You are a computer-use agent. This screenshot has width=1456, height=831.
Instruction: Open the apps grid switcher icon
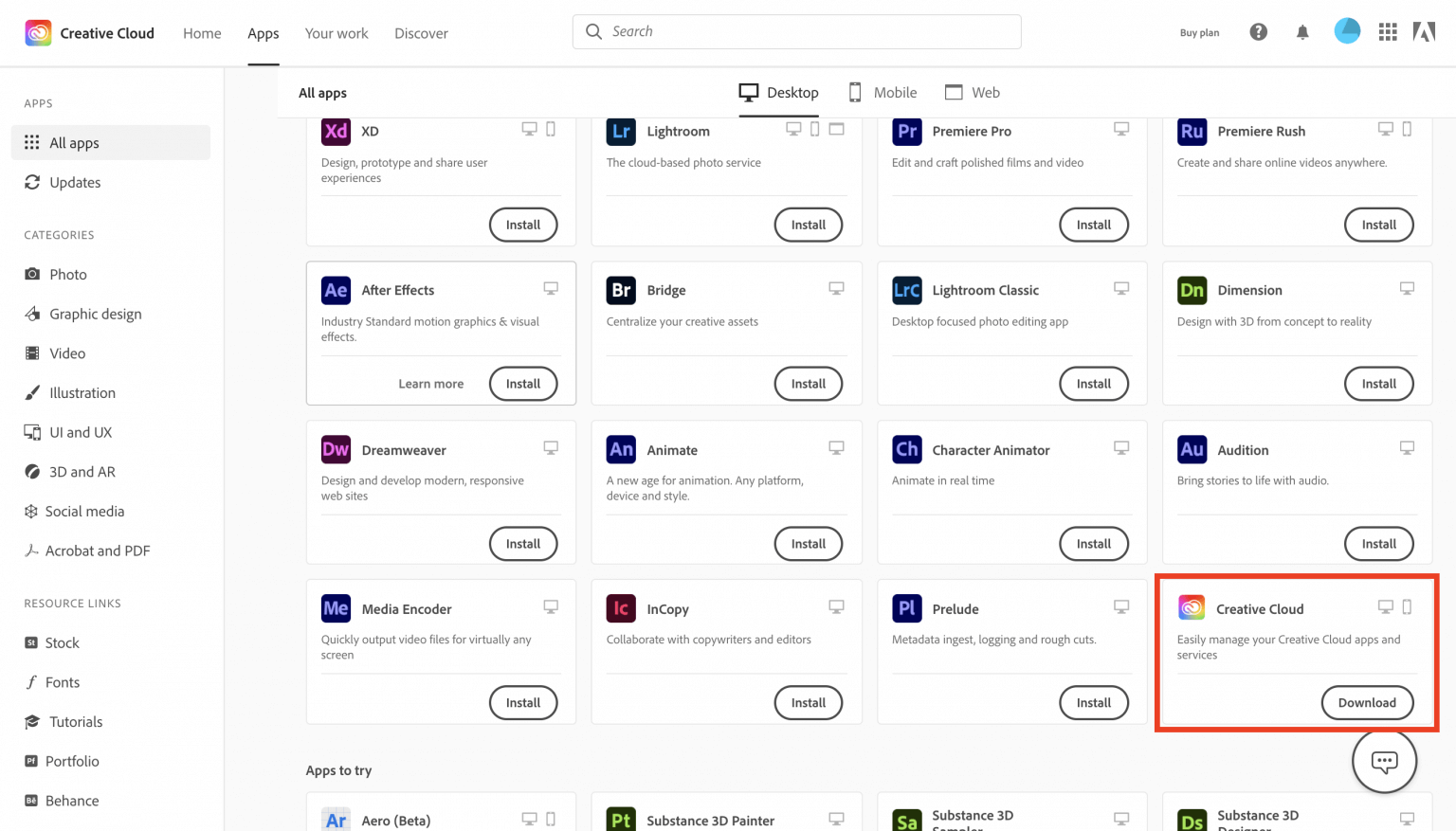point(1388,32)
